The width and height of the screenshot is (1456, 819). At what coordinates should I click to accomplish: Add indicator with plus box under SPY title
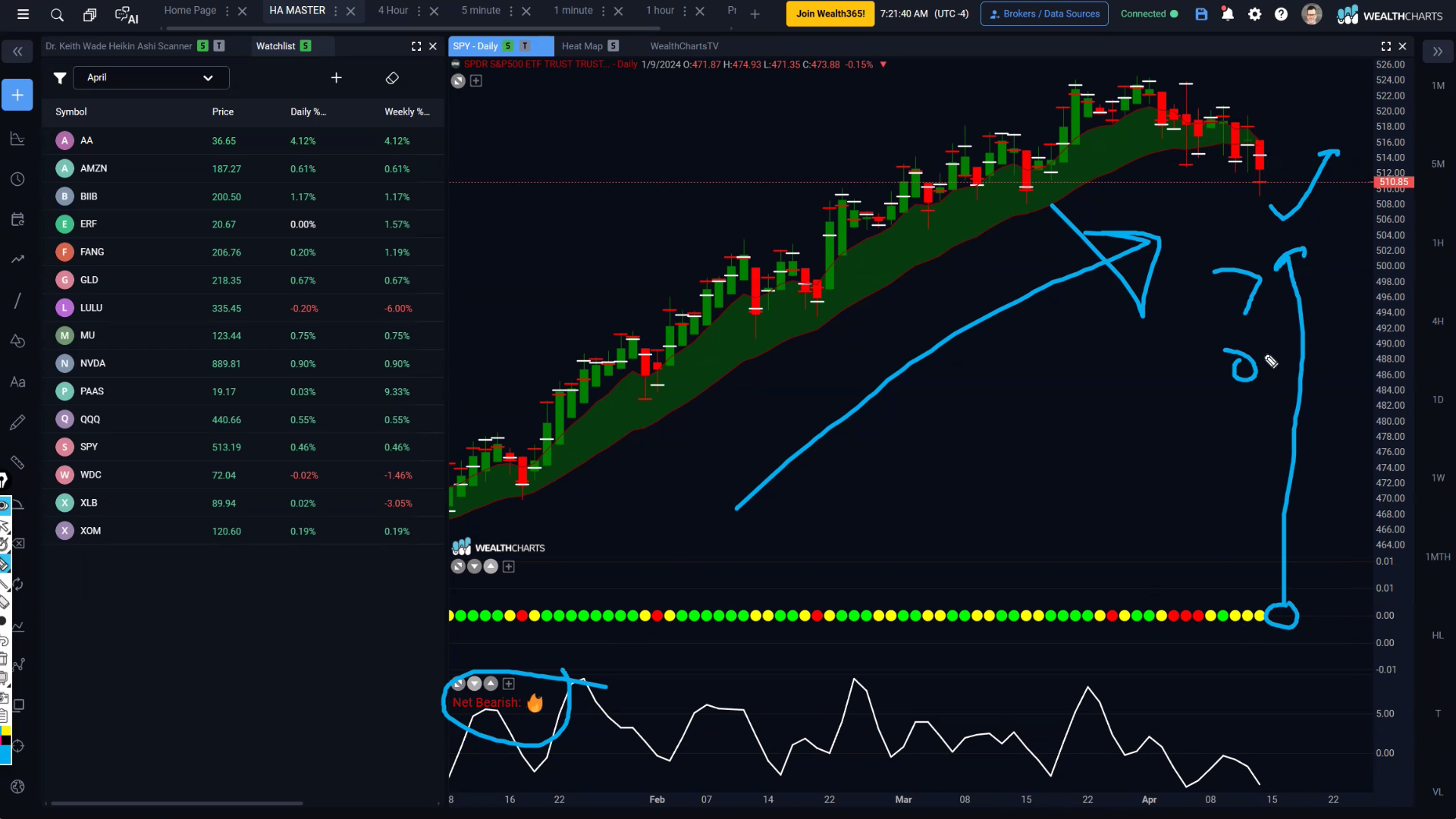pyautogui.click(x=476, y=80)
